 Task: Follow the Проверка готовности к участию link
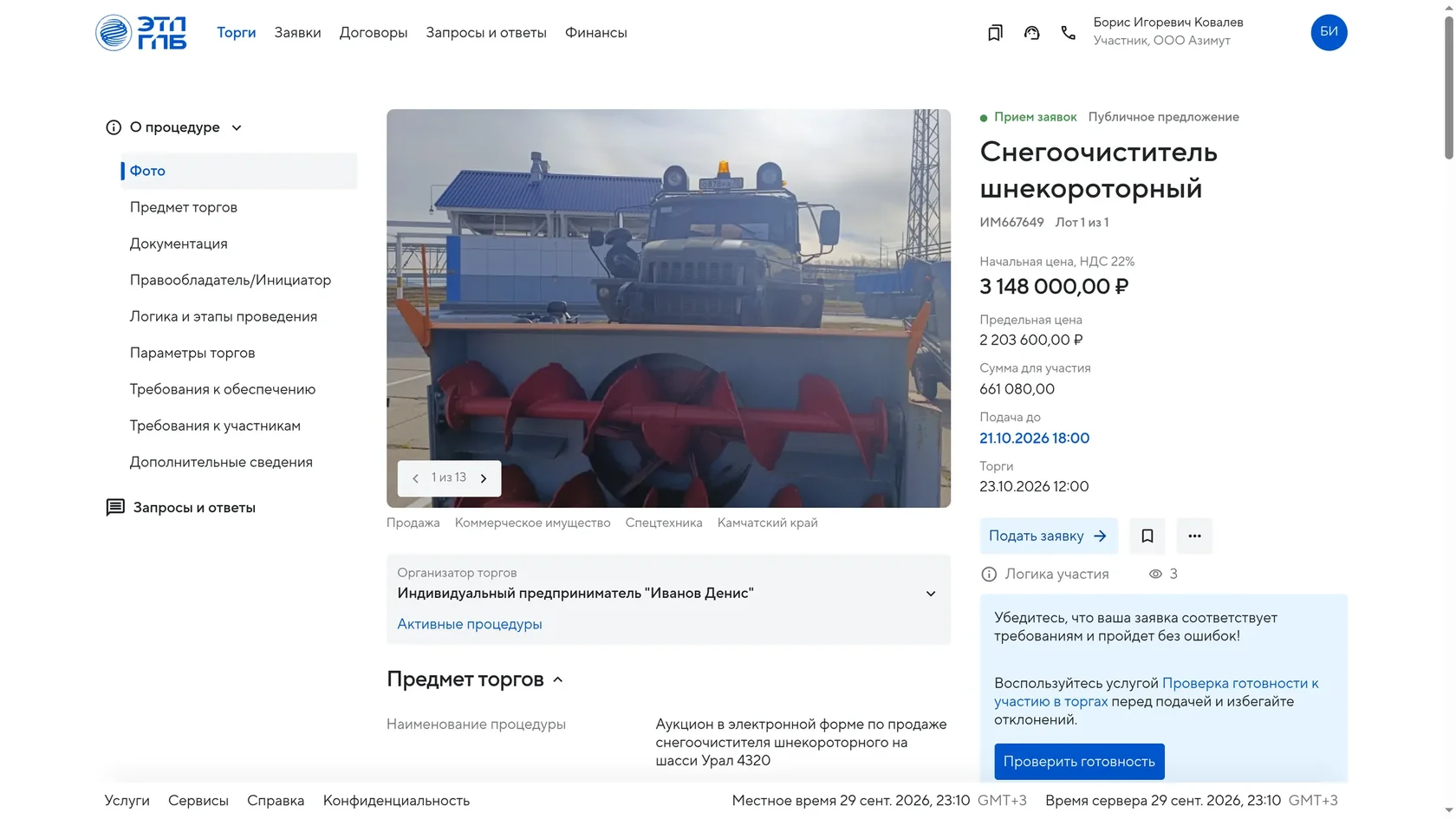1156,692
